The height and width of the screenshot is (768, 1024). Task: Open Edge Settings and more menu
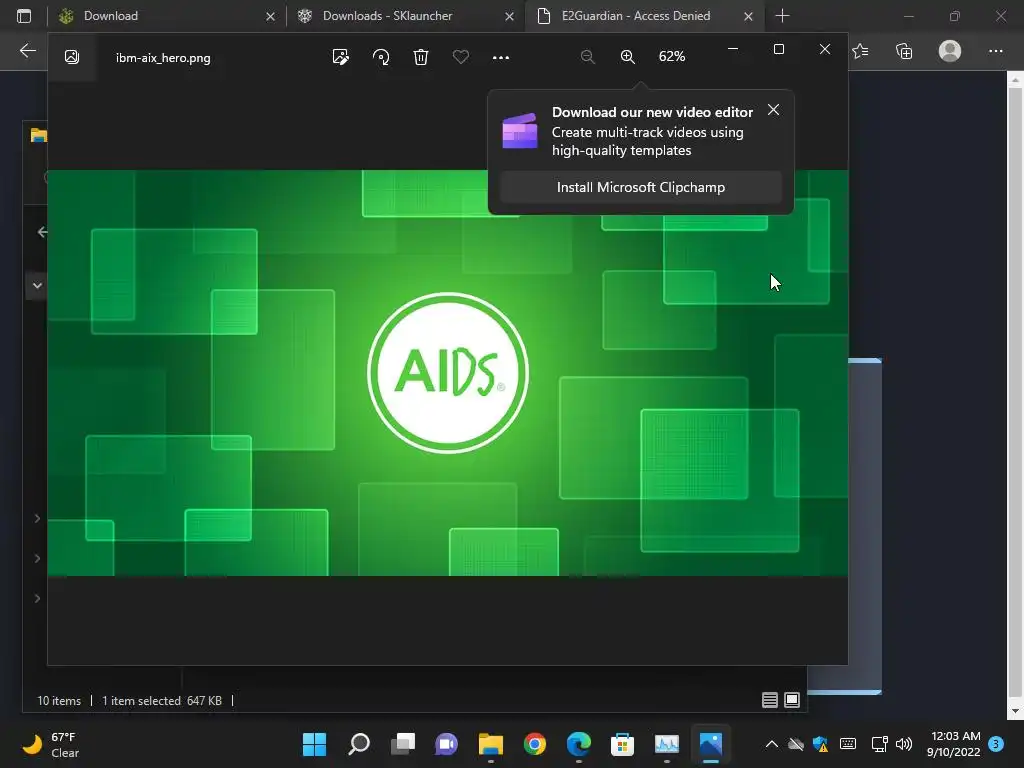pos(995,51)
